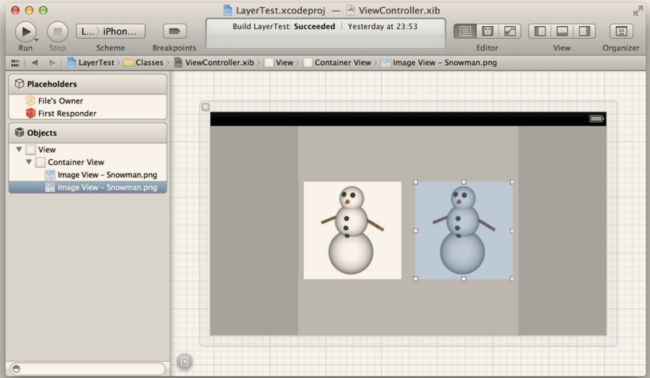
Task: Toggle the document outline dock button
Action: [185, 361]
